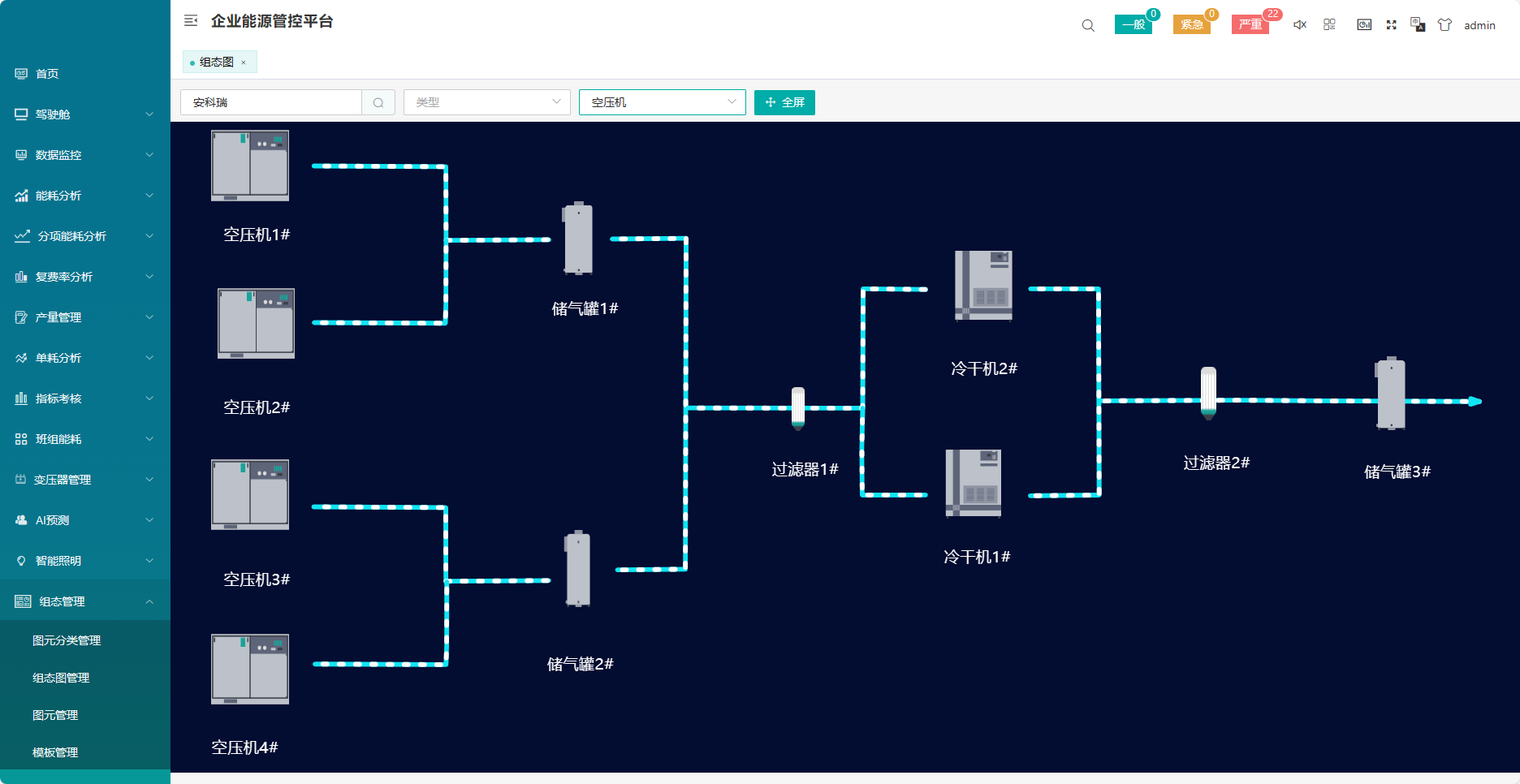The height and width of the screenshot is (784, 1520).
Task: Open the dashboard big-screen icon
Action: tap(1364, 25)
